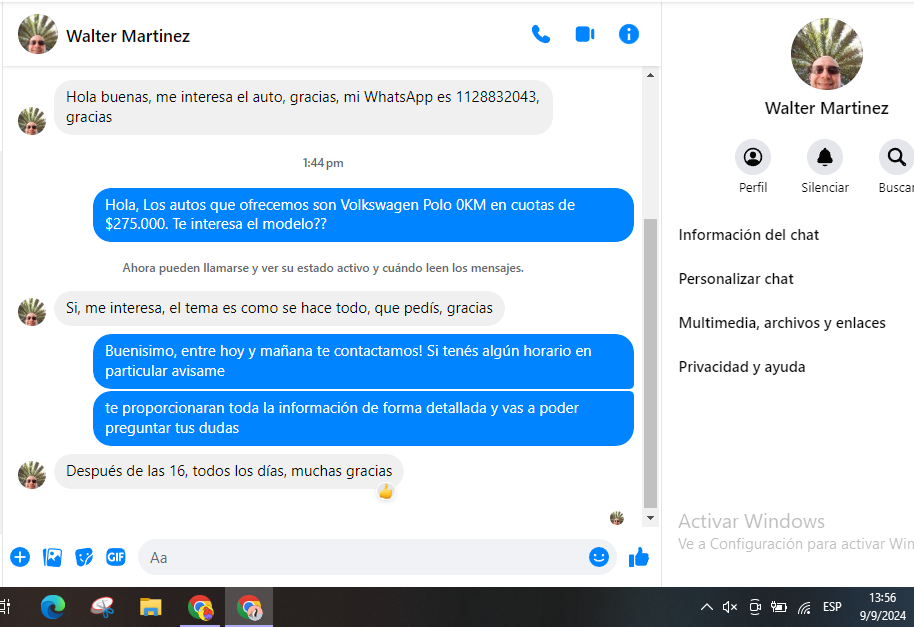
Task: Click the 'te proporcionaran toda la información' message
Action: [363, 418]
